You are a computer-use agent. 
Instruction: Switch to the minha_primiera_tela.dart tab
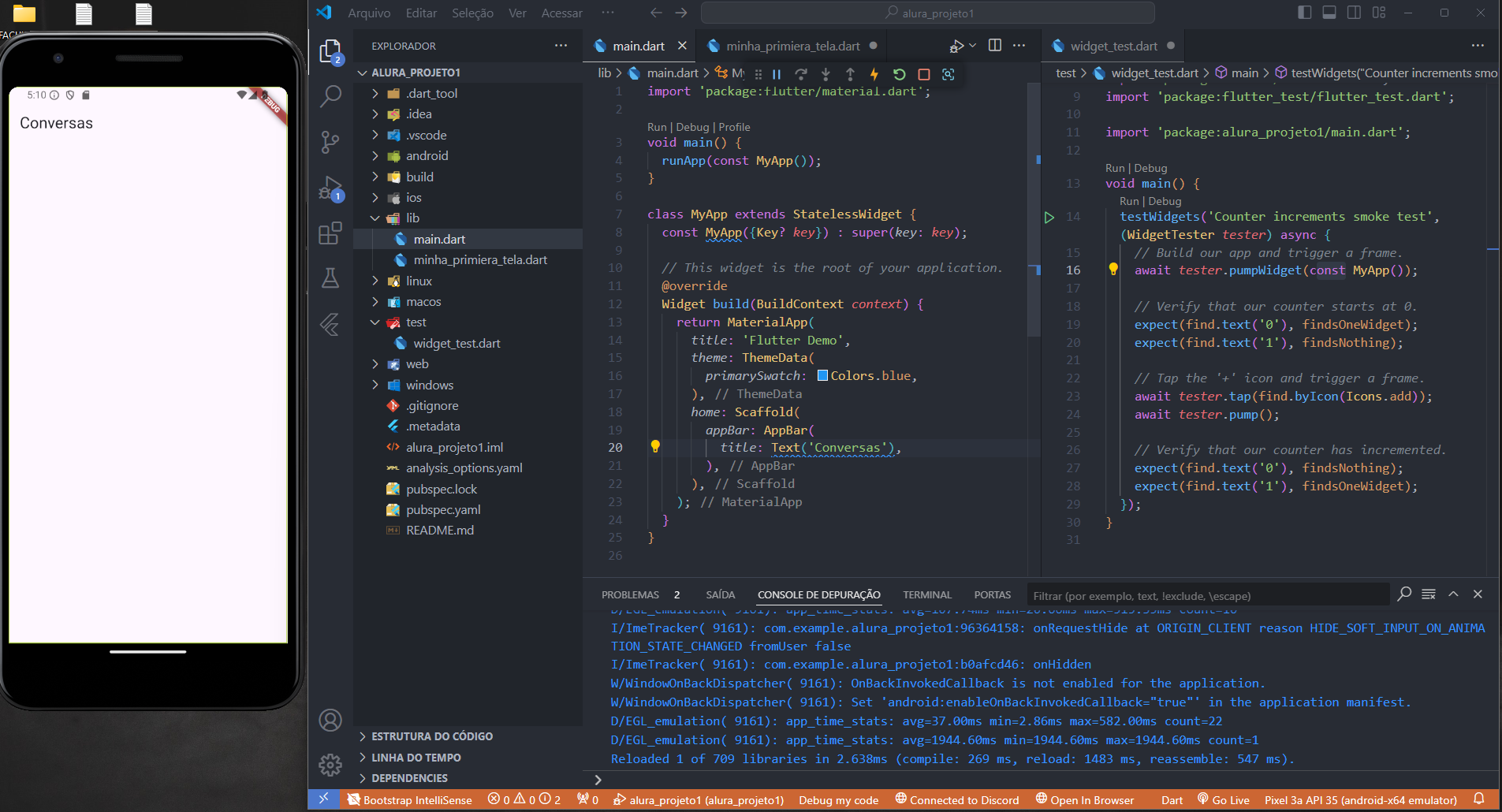792,46
